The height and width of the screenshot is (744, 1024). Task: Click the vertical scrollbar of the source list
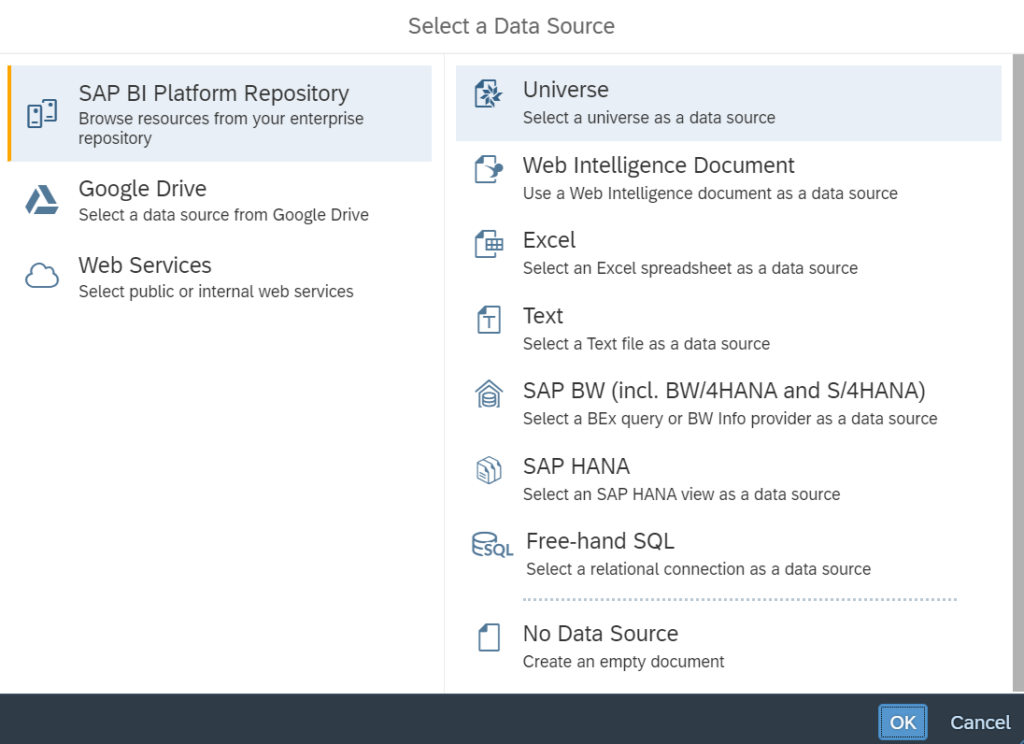1018,372
